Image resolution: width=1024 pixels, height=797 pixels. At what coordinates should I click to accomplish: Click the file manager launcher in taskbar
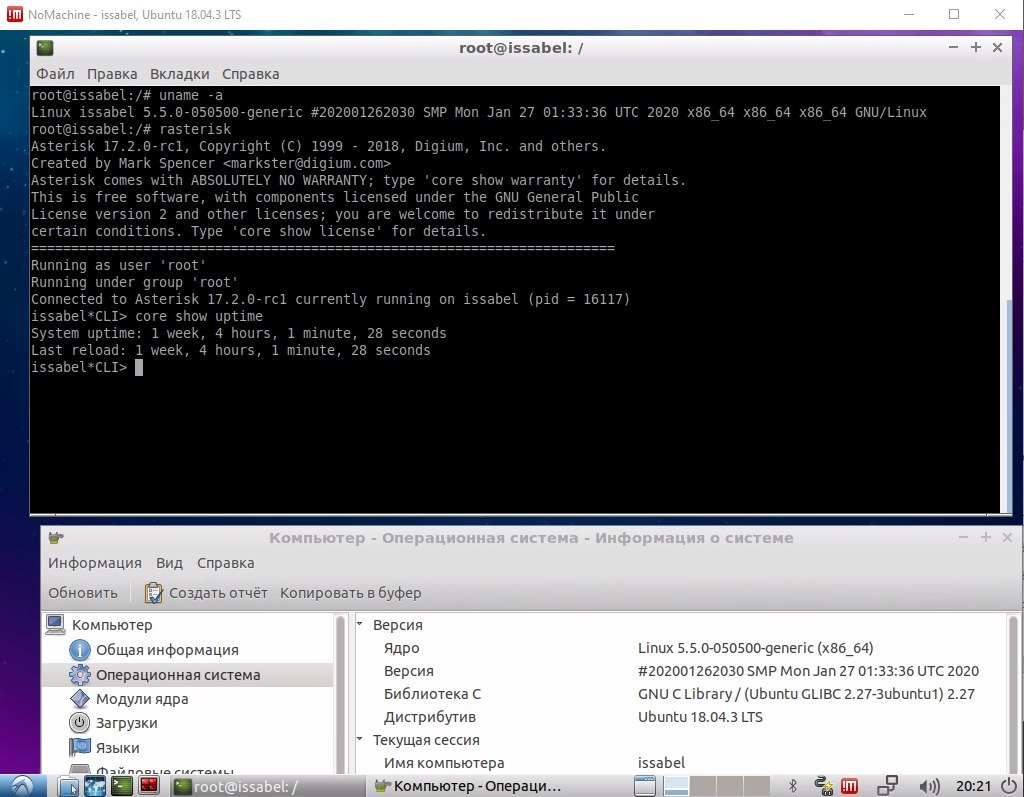coord(68,786)
